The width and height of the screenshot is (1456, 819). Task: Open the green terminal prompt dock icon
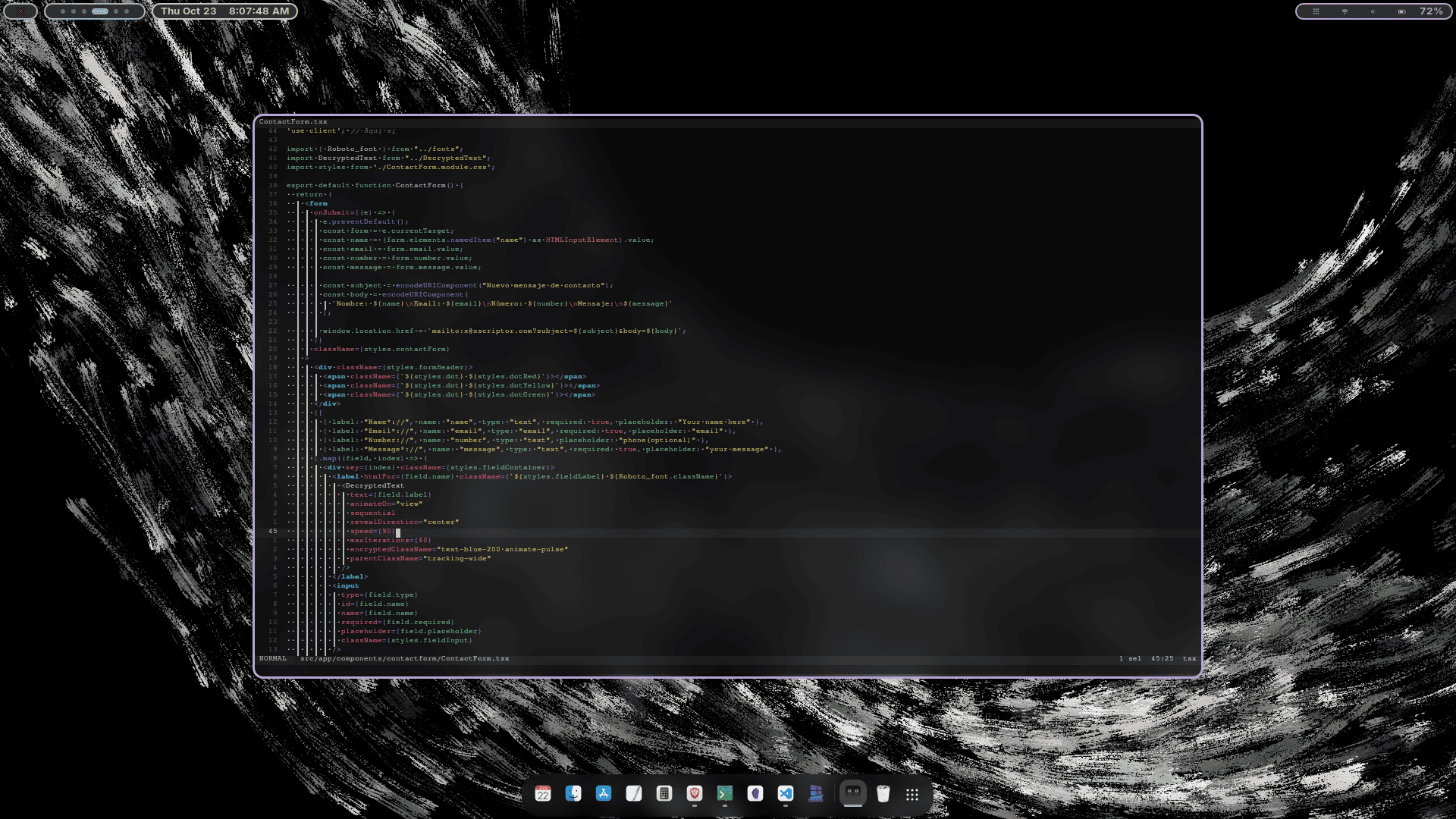[725, 793]
